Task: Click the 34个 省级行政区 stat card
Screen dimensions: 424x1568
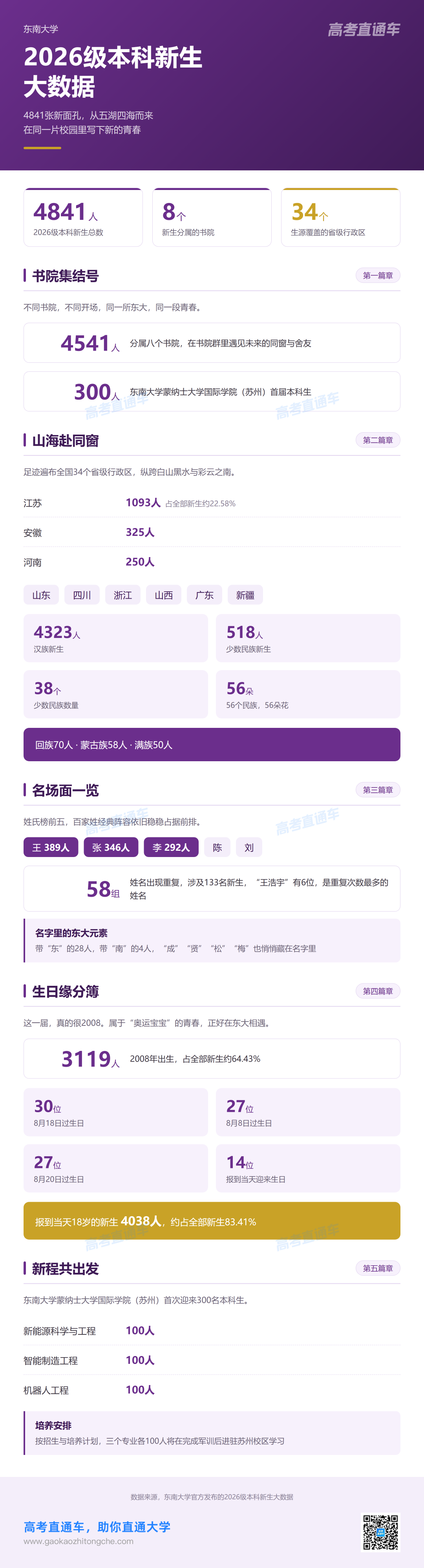Action: point(341,217)
